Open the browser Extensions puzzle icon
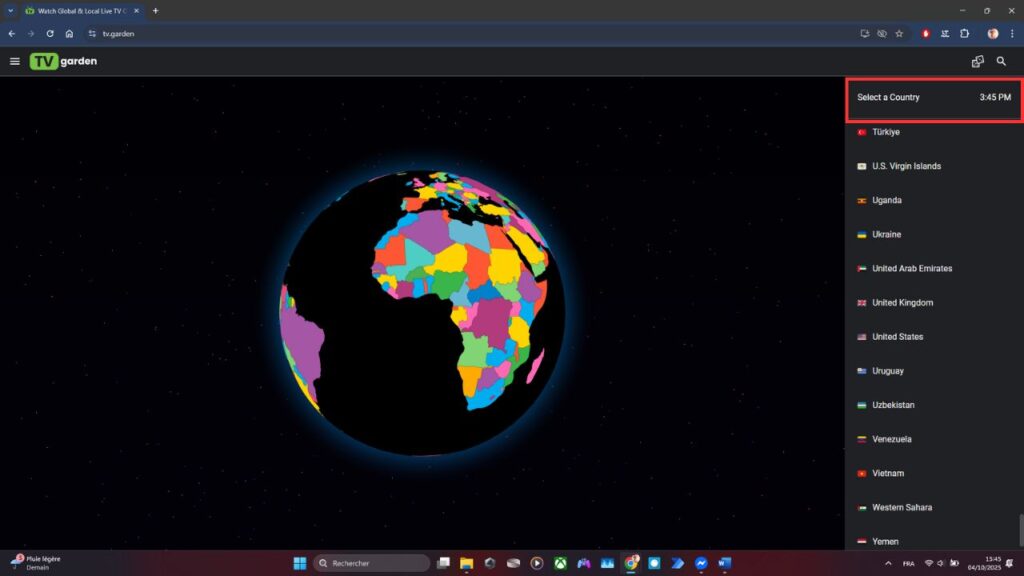Viewport: 1024px width, 576px height. point(964,33)
